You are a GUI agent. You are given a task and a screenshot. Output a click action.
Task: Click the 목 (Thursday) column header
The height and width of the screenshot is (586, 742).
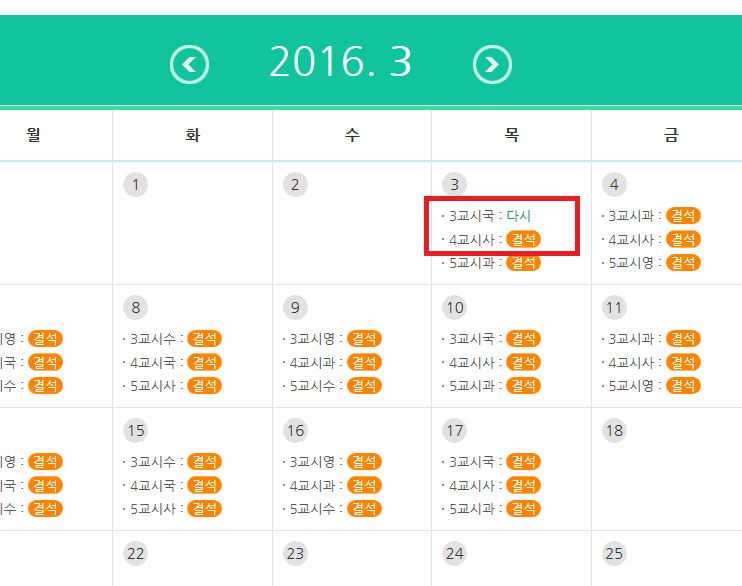511,135
